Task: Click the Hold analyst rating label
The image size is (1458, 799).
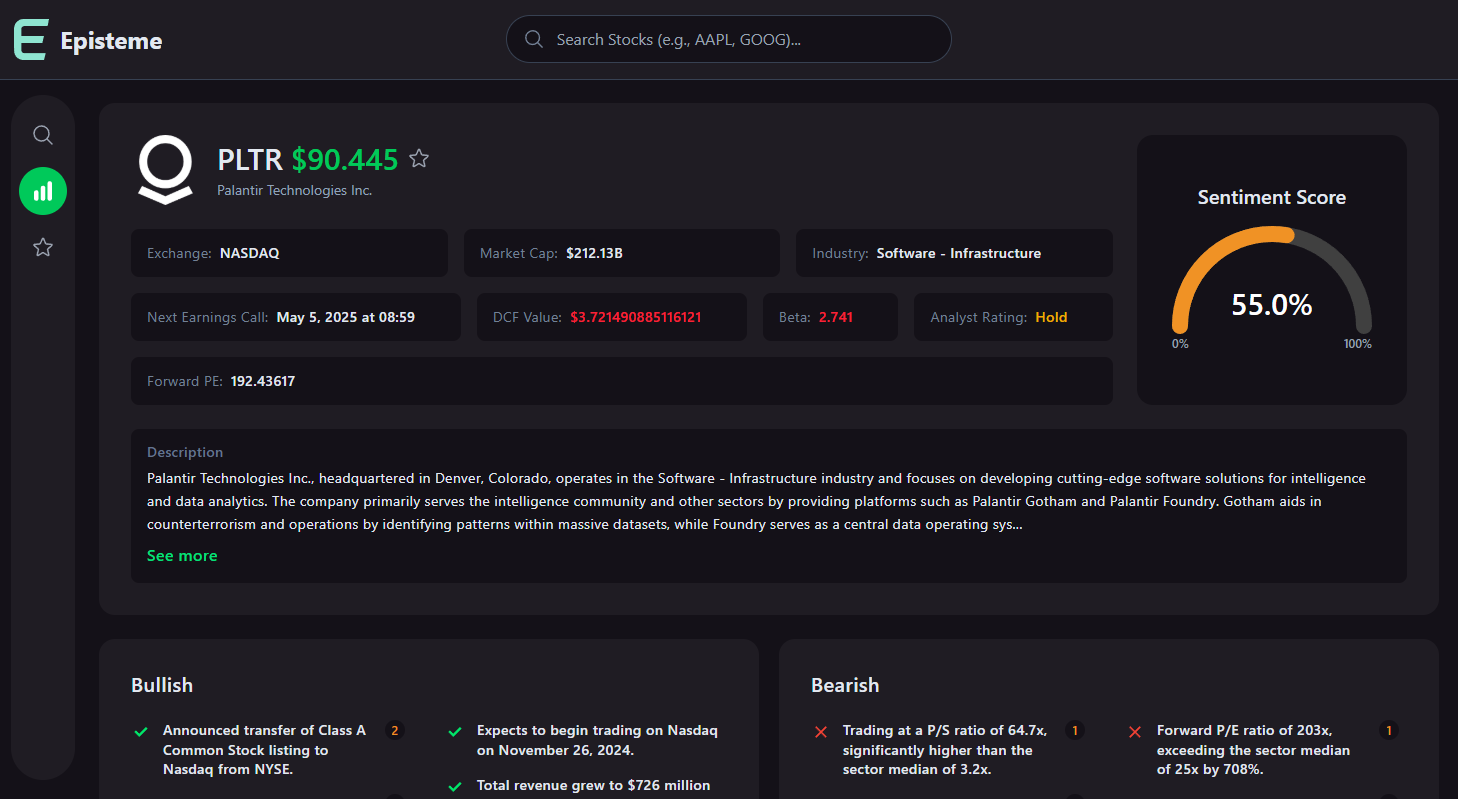Action: click(1051, 316)
